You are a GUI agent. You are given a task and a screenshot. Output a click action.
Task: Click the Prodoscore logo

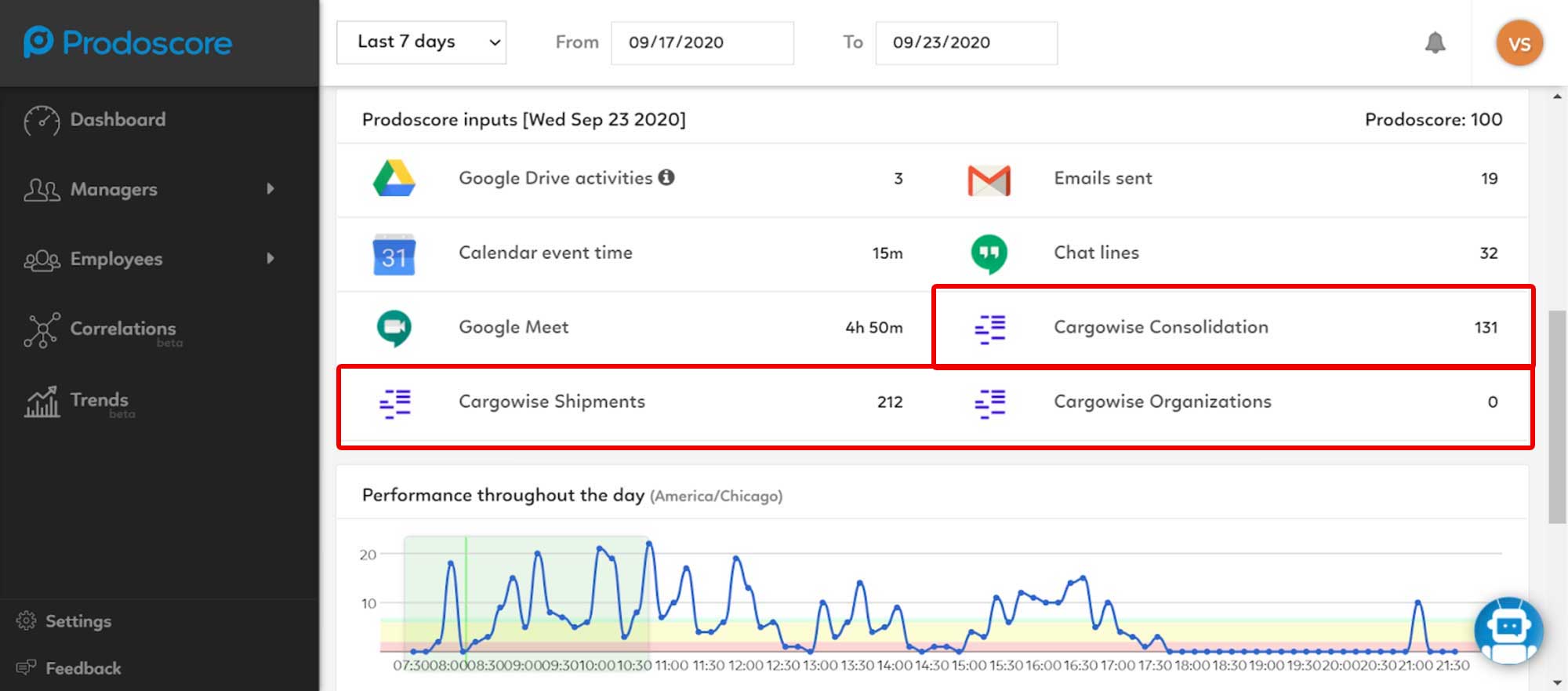(128, 42)
